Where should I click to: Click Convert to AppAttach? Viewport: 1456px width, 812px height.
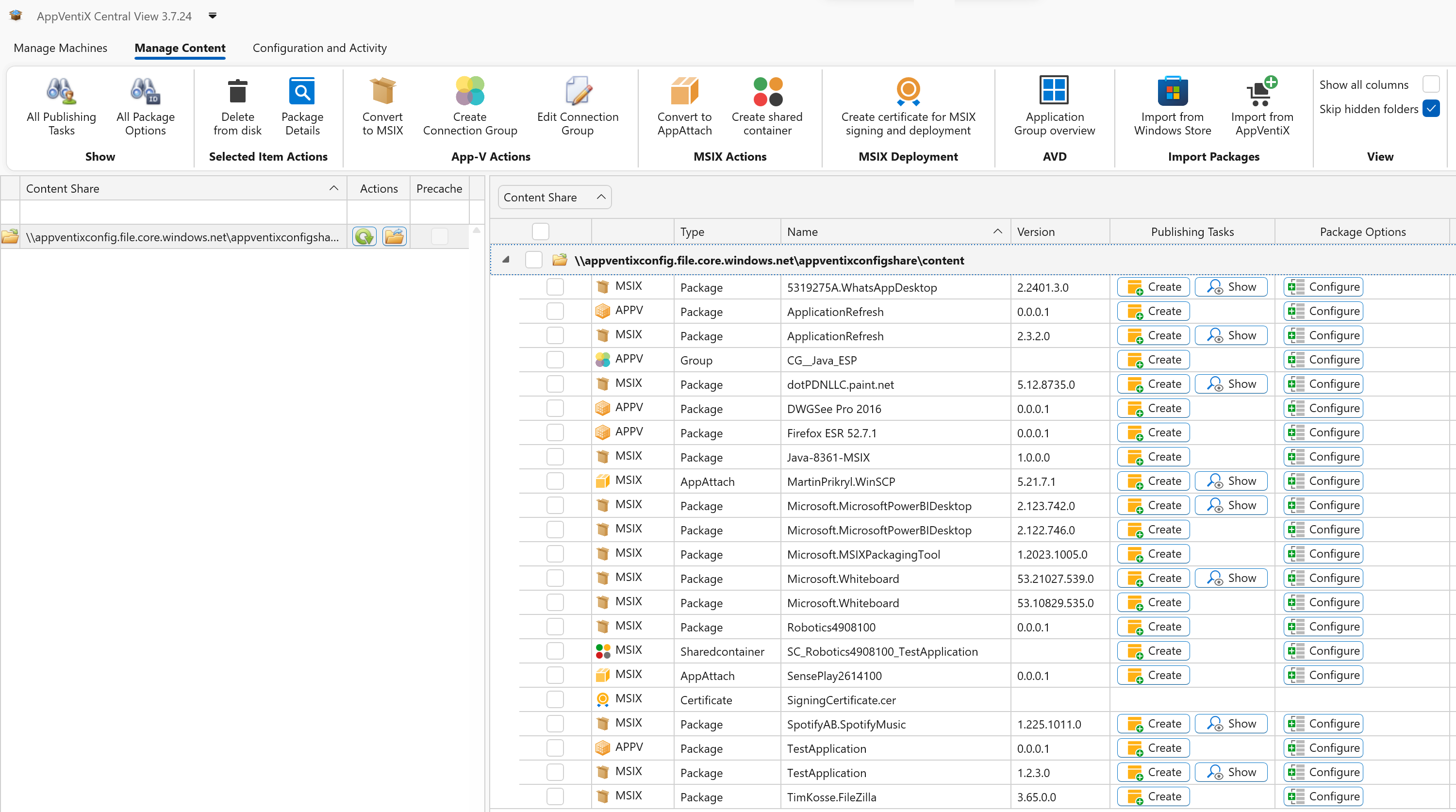pos(684,106)
